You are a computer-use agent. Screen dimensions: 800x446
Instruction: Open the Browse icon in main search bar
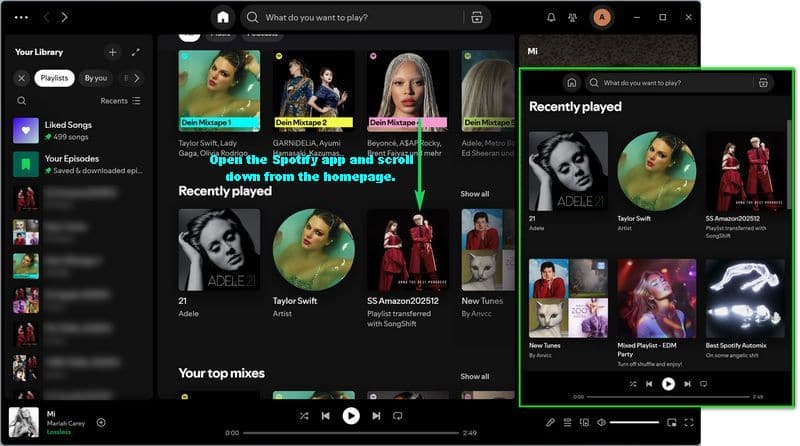(477, 17)
